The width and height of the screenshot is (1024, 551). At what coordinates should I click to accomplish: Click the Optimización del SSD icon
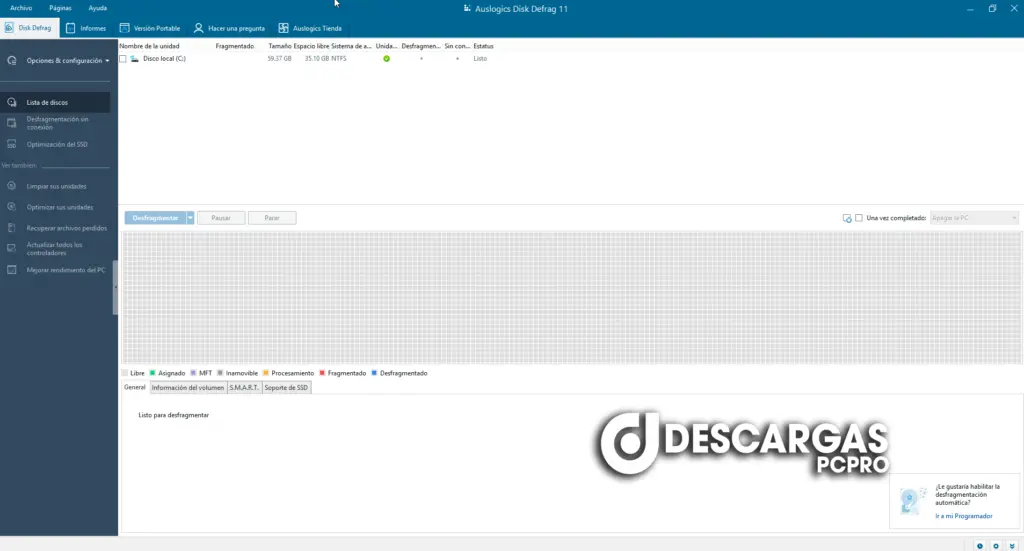[x=12, y=144]
